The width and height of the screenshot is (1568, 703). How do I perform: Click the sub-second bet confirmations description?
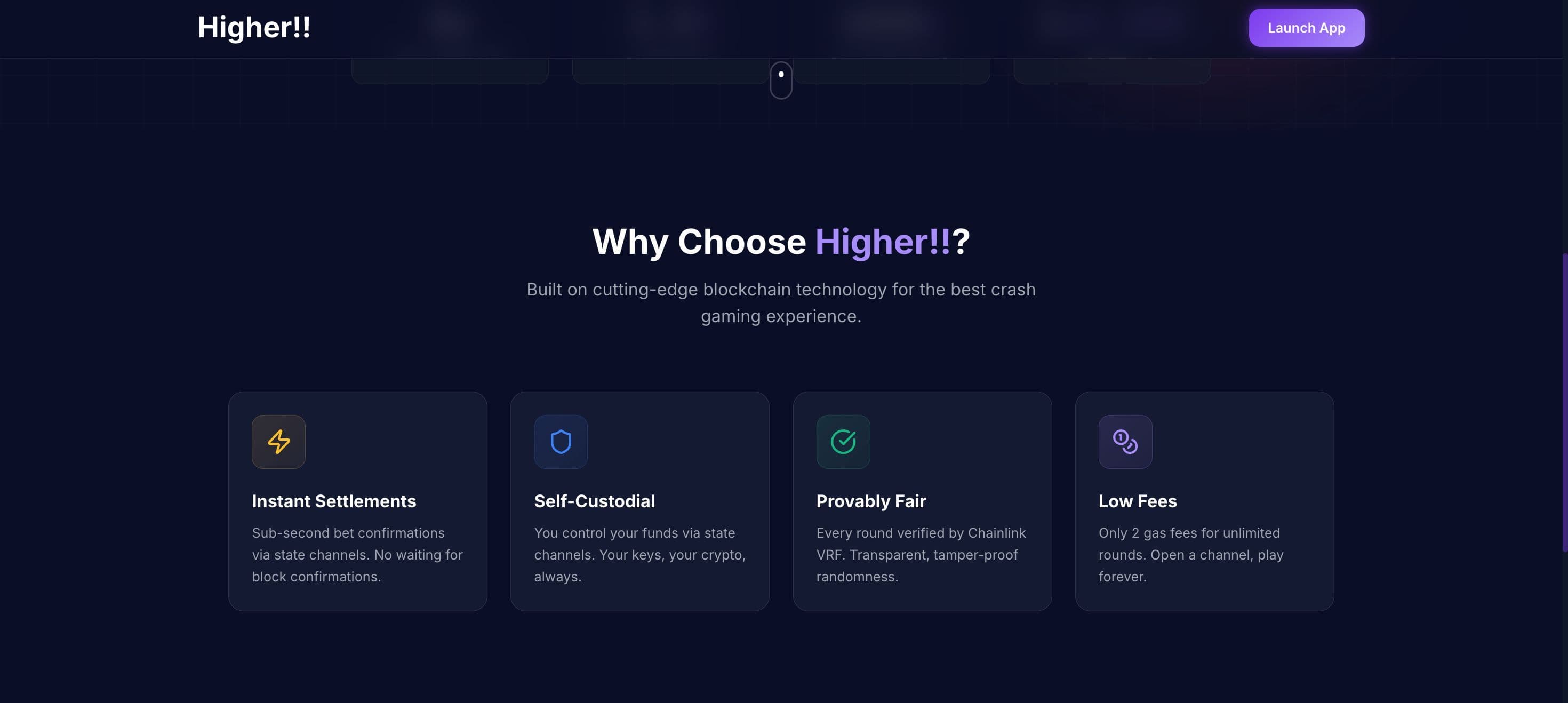(x=357, y=555)
